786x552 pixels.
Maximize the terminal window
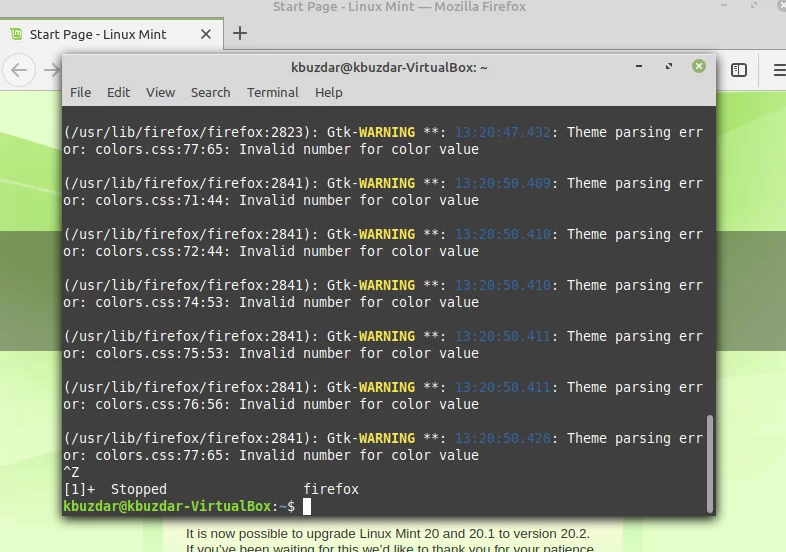click(x=669, y=66)
